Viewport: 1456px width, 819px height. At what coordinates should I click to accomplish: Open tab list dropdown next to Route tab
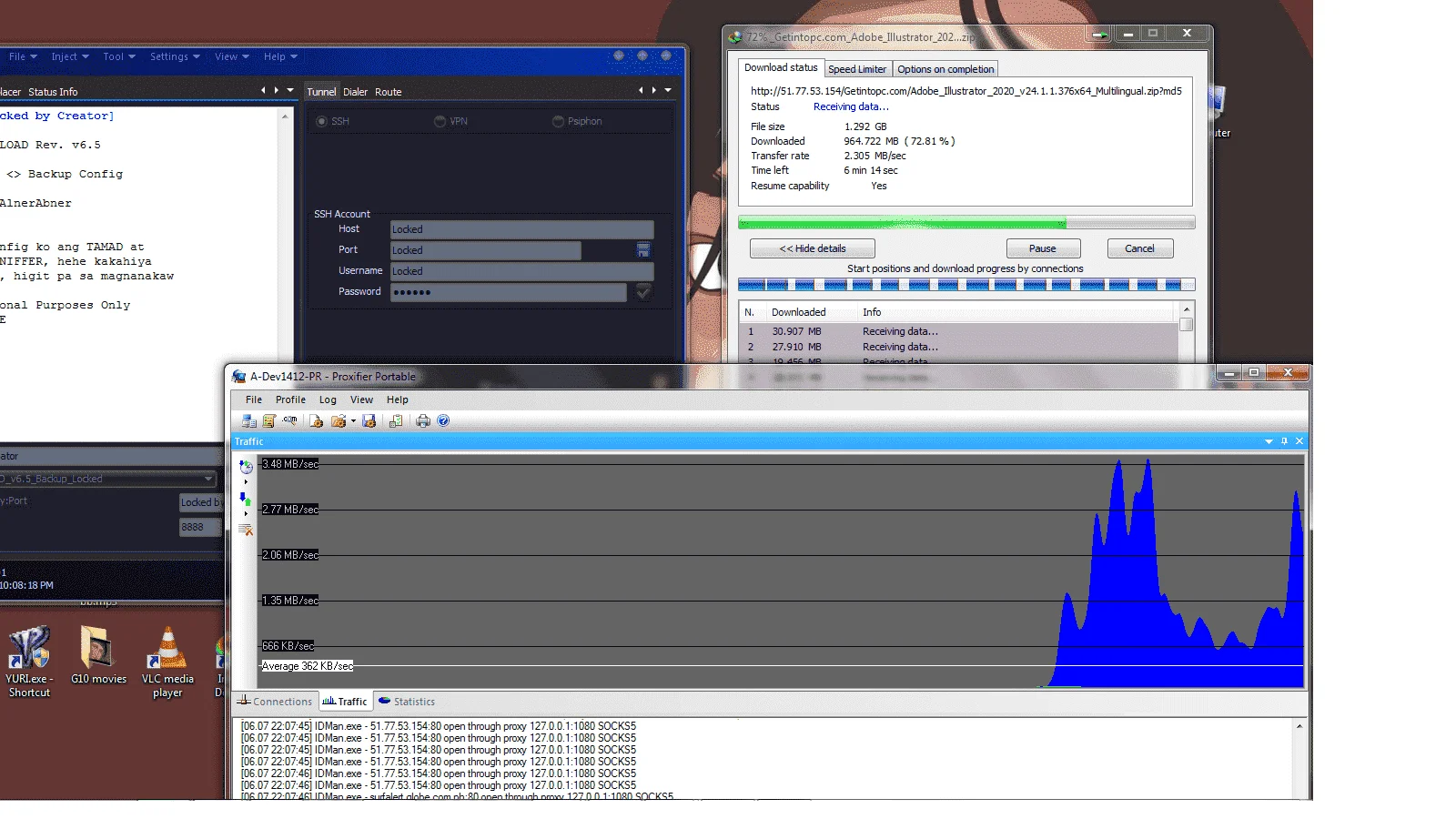click(667, 90)
